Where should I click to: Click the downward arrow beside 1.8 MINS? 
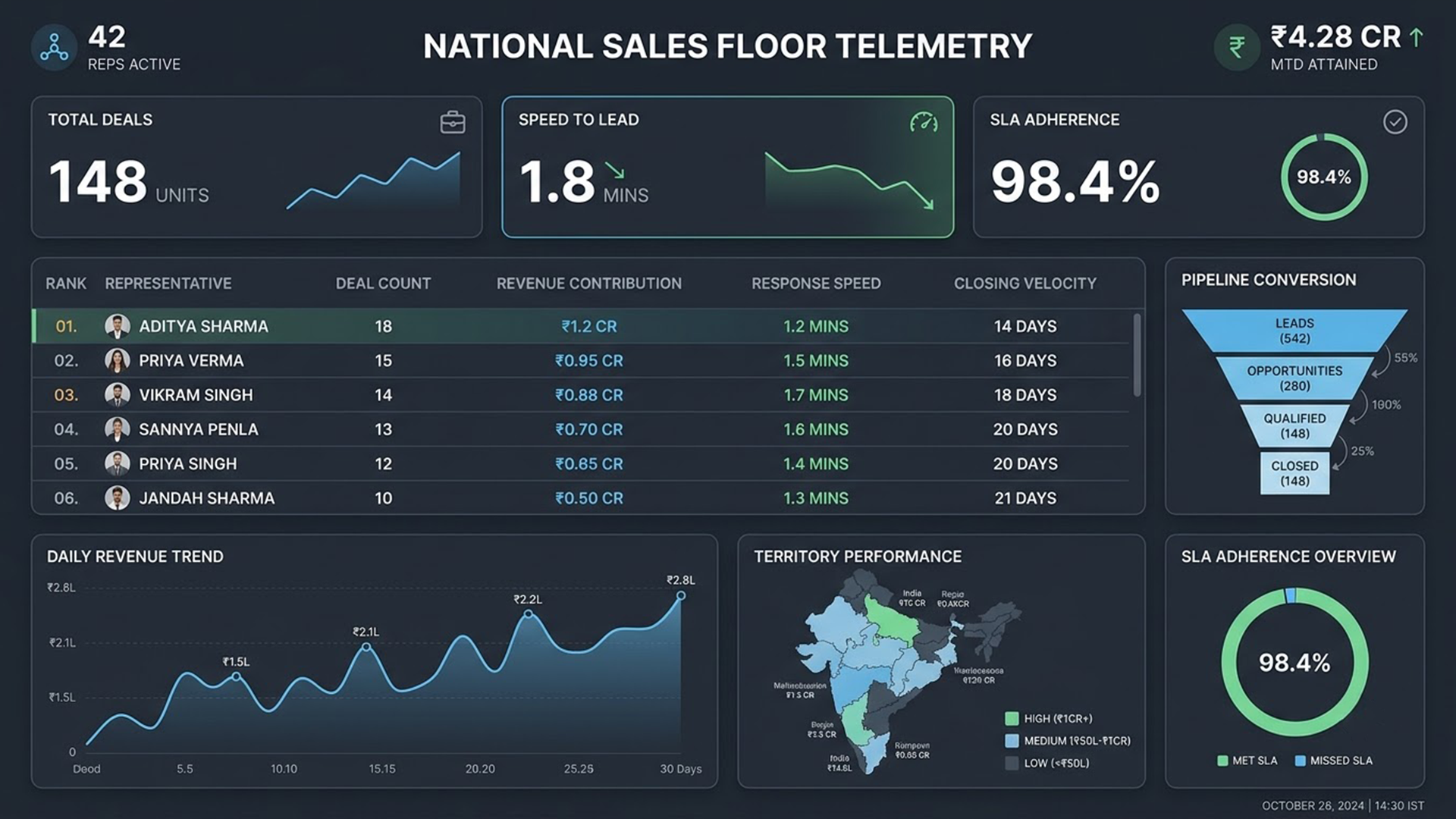coord(615,170)
